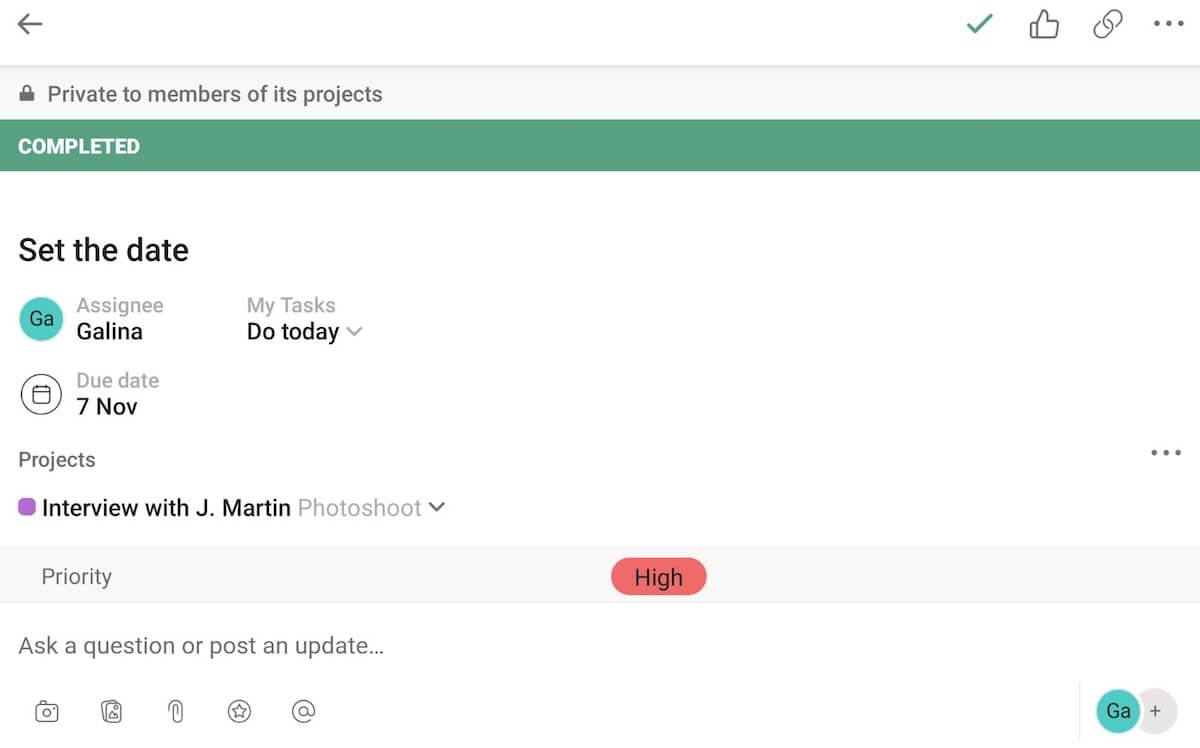Attach a file with the paperclip
Screen dimensions: 1200x748
click(x=175, y=712)
